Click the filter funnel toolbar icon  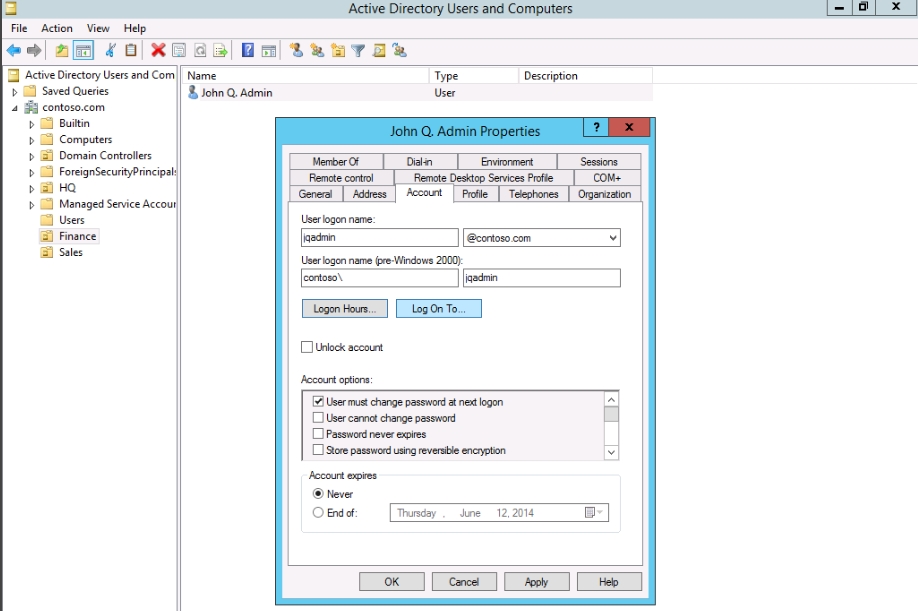pos(358,50)
